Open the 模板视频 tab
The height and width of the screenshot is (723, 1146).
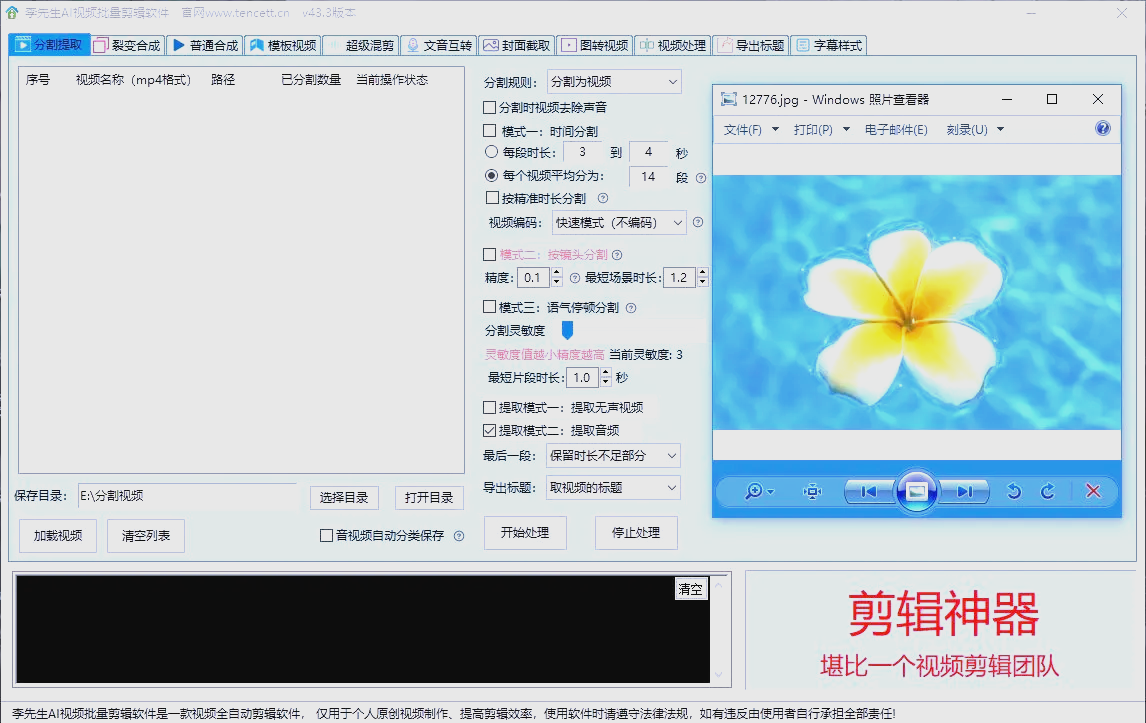pyautogui.click(x=283, y=45)
